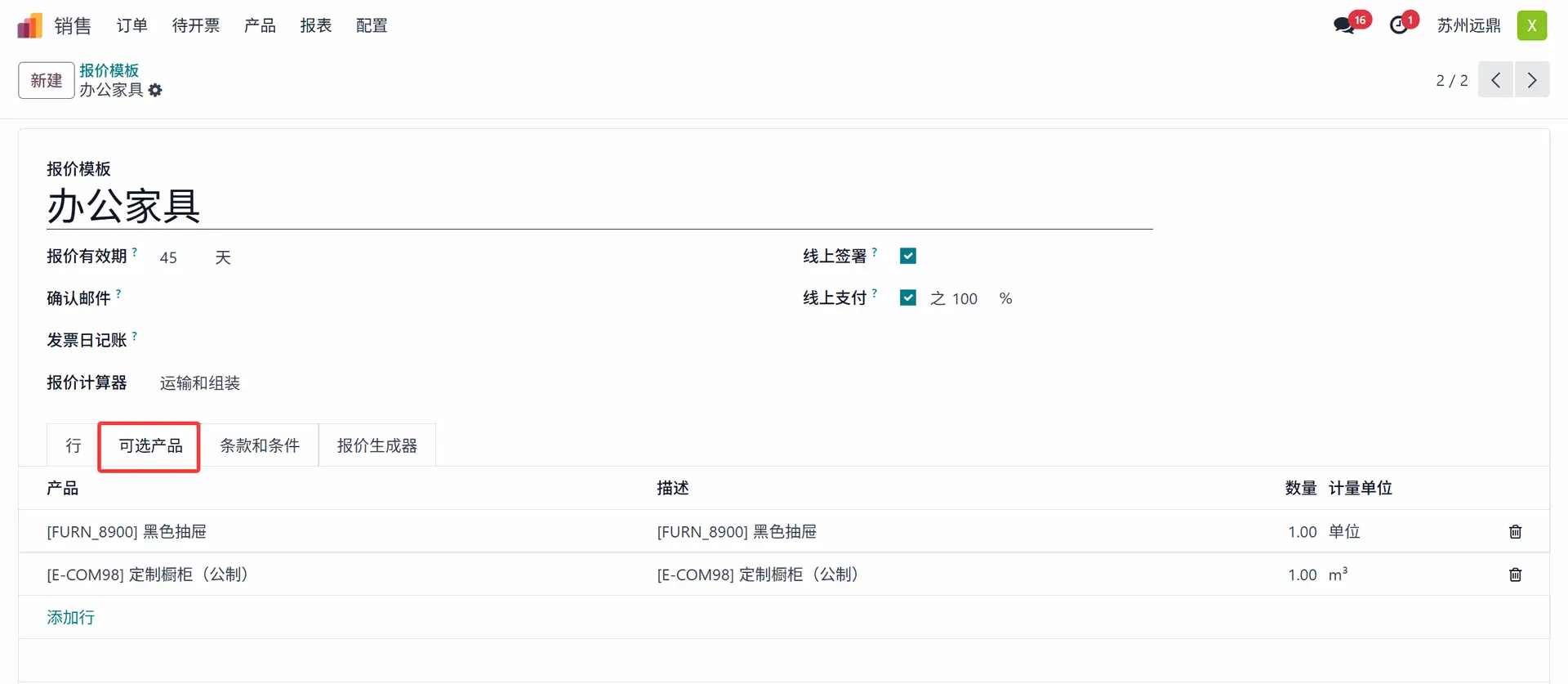Go to previous record arrow
This screenshot has height=684, width=1568.
point(1495,80)
